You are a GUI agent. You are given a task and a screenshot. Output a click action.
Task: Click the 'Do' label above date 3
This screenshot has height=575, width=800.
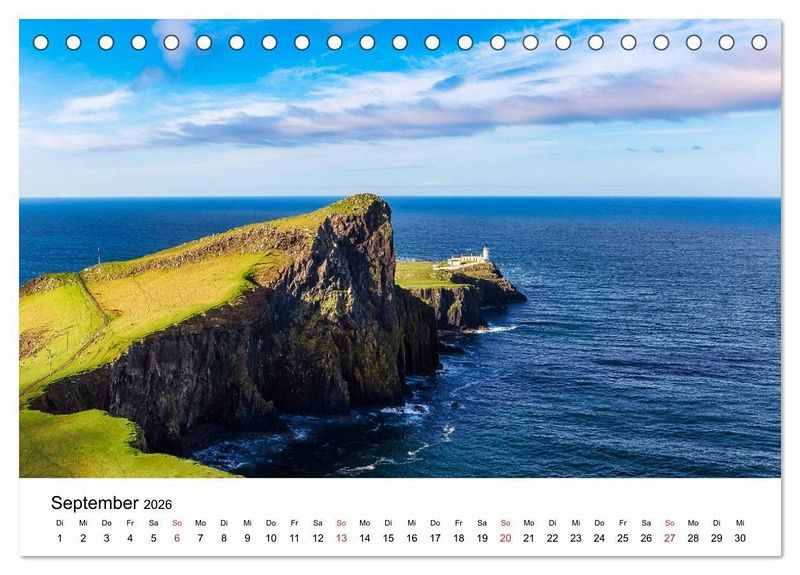tap(107, 523)
